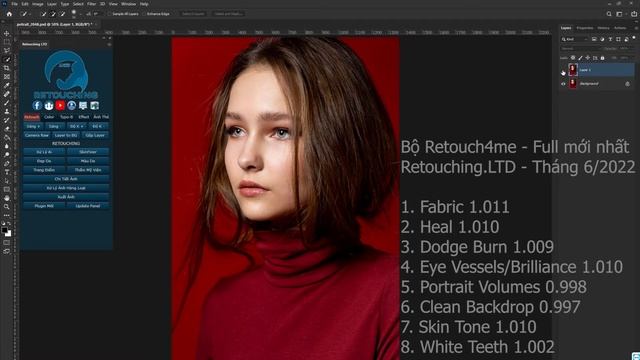The width and height of the screenshot is (640, 360).
Task: Toggle lock image pixels brush icon
Action: [x=580, y=58]
